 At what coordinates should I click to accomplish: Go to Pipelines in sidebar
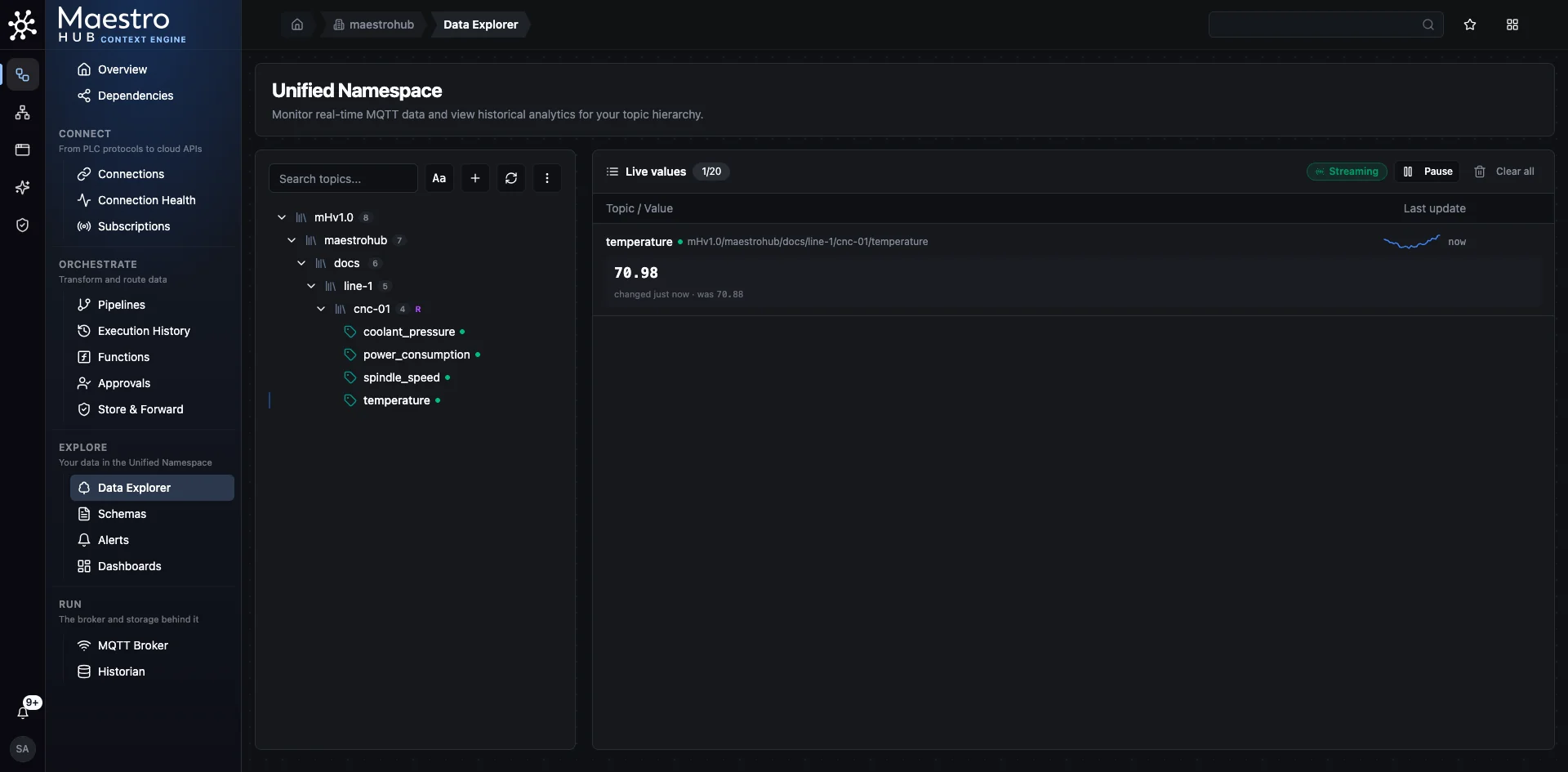coord(152,305)
